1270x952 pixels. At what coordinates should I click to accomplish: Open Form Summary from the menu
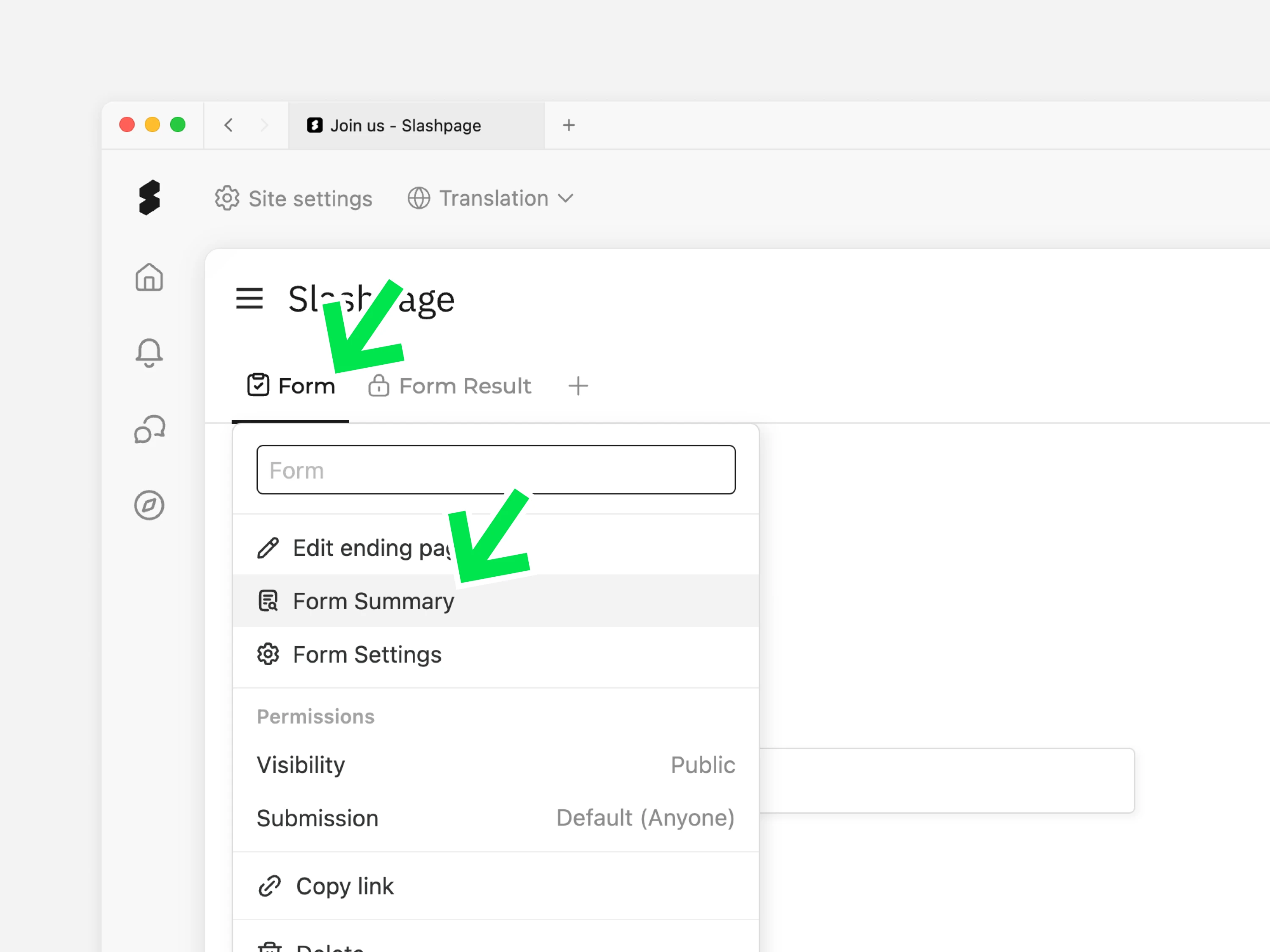coord(496,601)
